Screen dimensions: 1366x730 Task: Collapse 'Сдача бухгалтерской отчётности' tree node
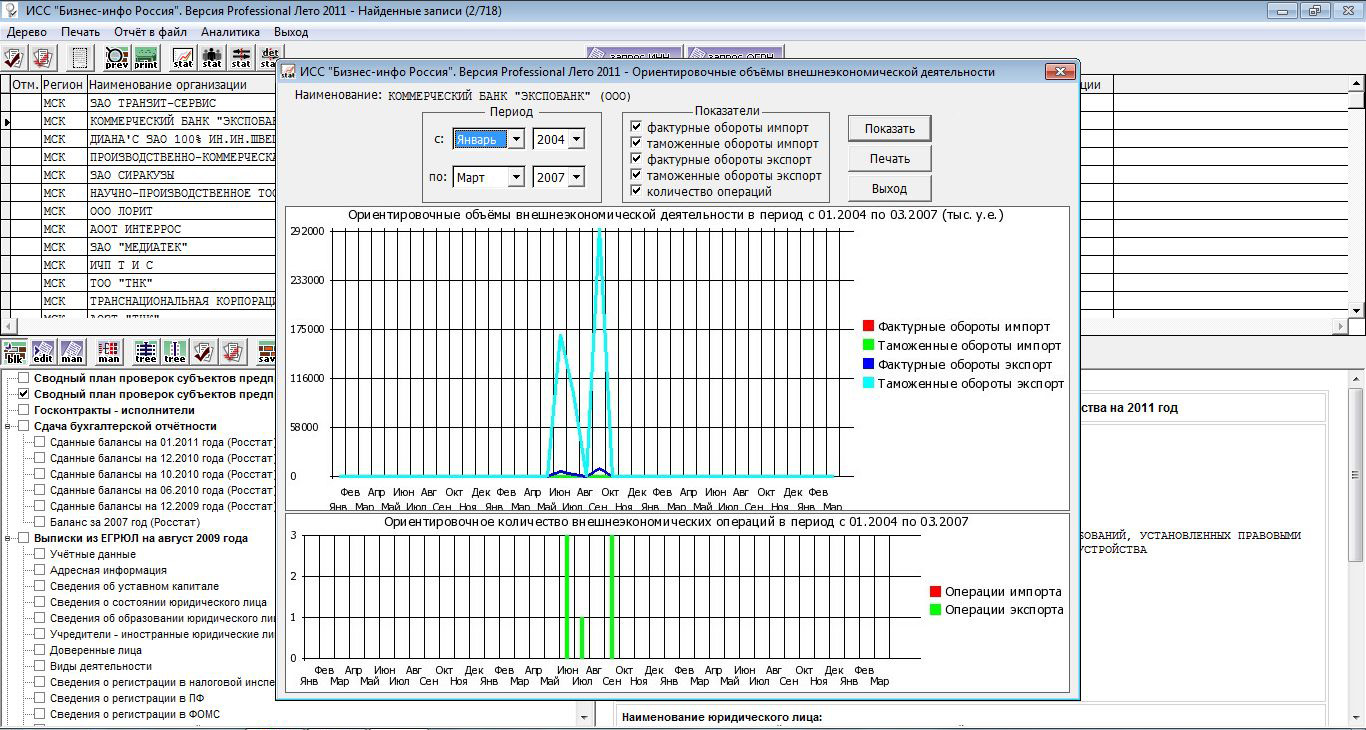point(9,426)
